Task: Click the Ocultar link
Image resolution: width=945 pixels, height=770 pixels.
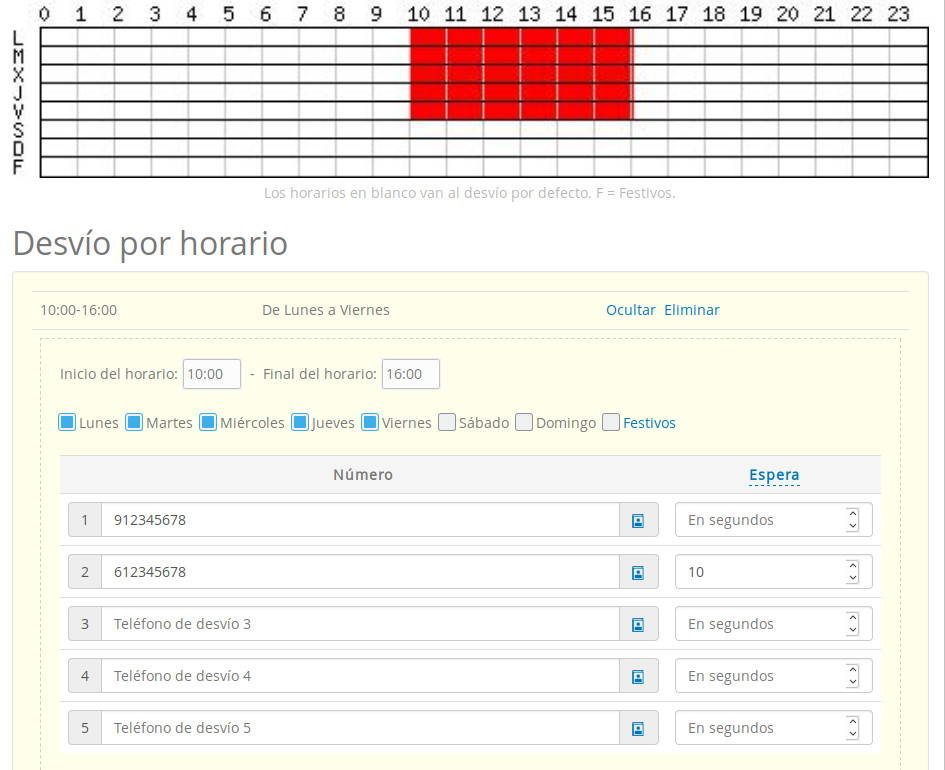Action: pyautogui.click(x=630, y=309)
